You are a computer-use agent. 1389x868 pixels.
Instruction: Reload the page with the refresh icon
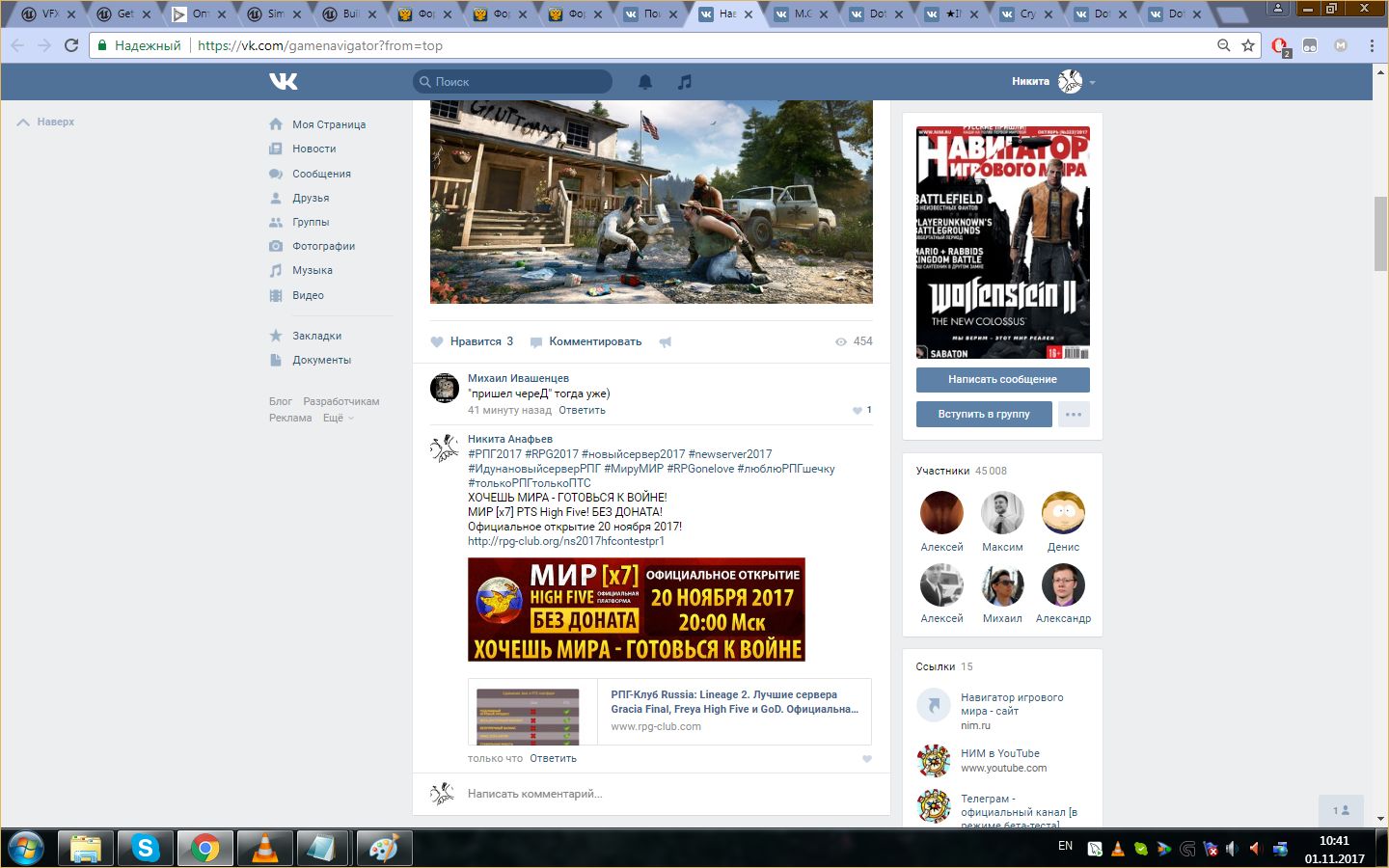tap(71, 45)
